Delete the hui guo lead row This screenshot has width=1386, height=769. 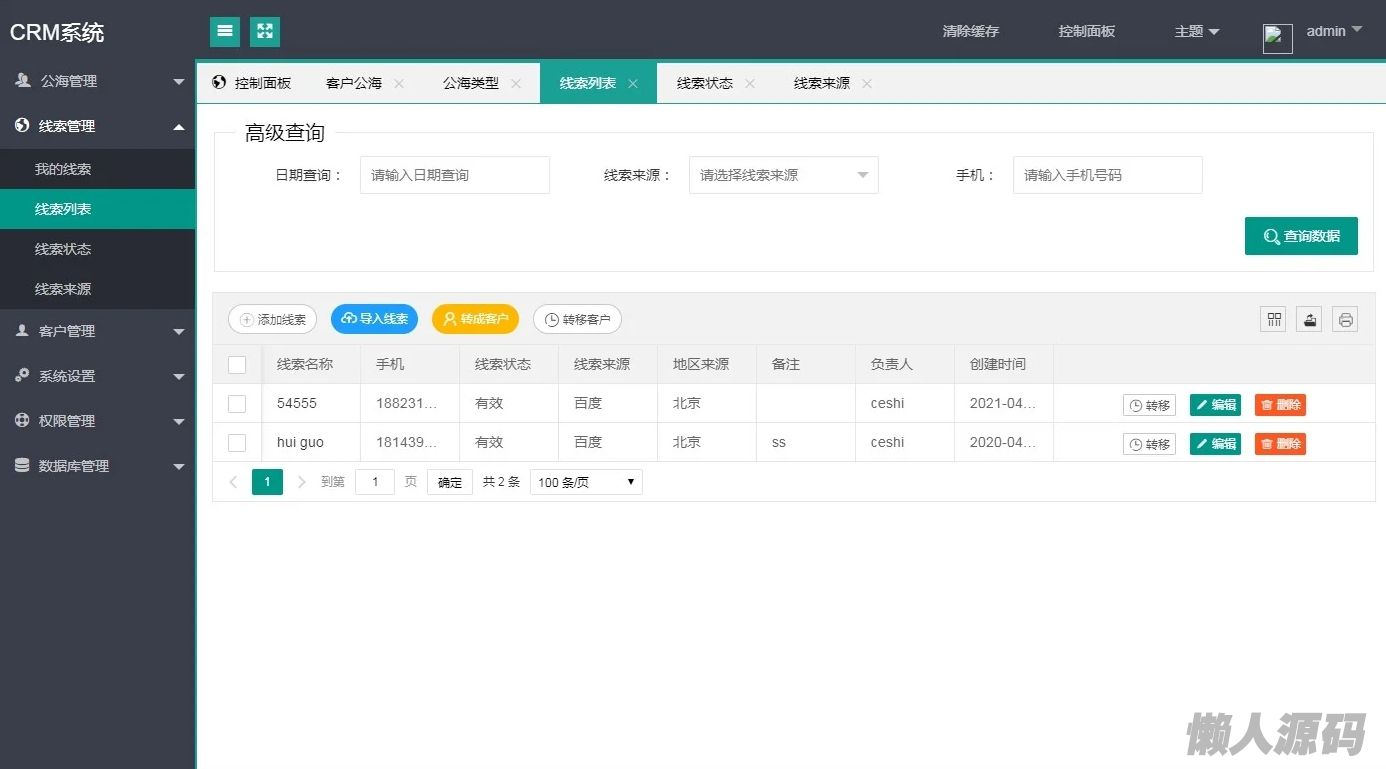point(1280,444)
